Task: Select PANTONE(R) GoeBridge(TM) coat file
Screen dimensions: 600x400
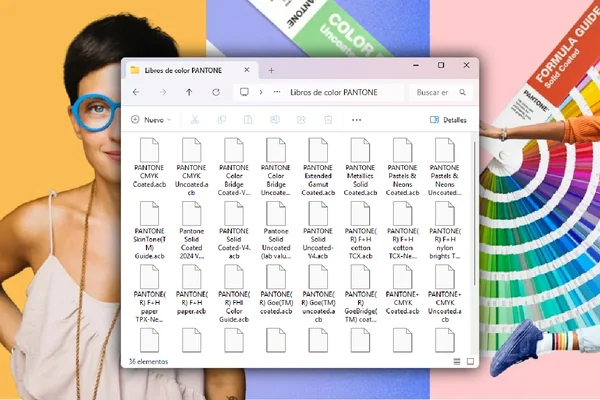Action: tap(360, 294)
